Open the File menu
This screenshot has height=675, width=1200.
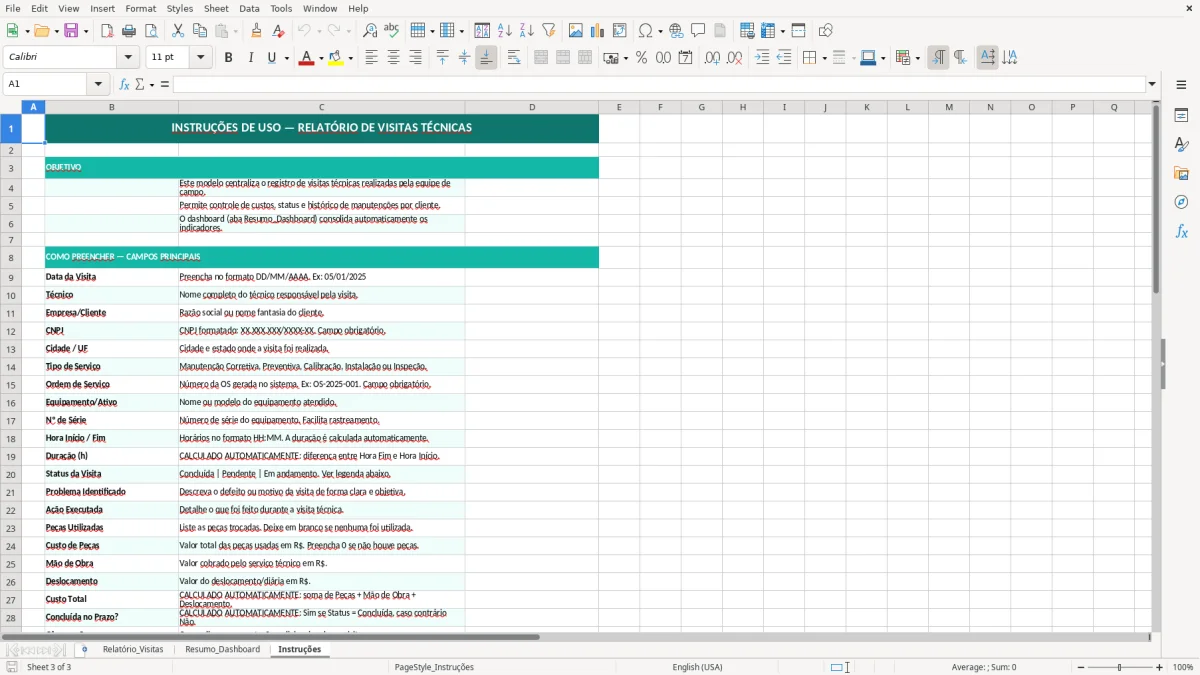click(x=12, y=8)
